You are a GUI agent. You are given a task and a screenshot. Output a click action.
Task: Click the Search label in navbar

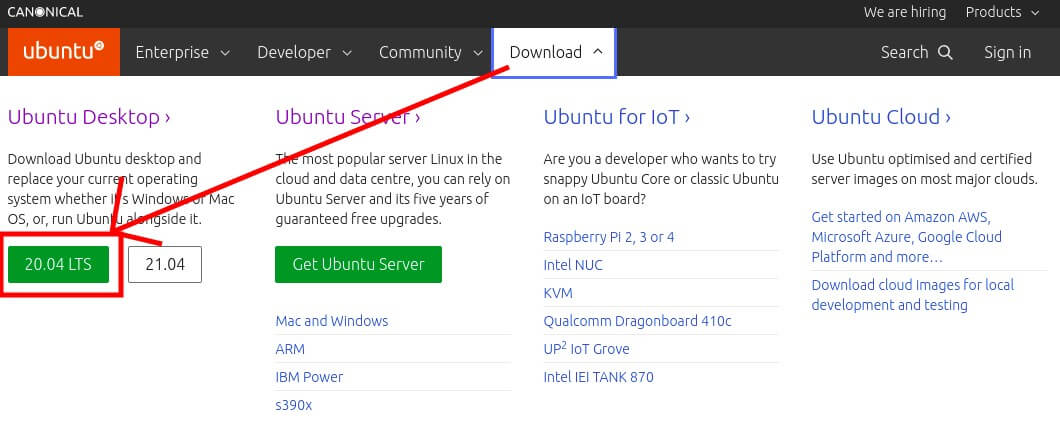pyautogui.click(x=905, y=52)
